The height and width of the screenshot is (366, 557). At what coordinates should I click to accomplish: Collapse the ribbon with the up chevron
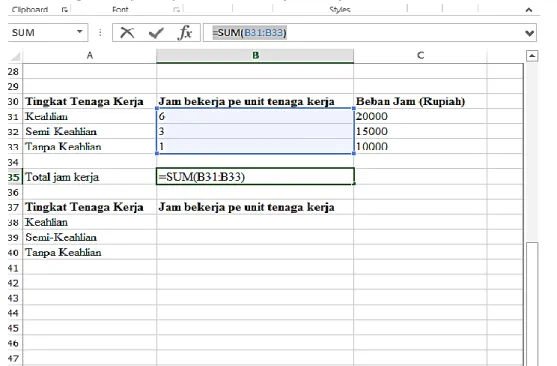[529, 10]
